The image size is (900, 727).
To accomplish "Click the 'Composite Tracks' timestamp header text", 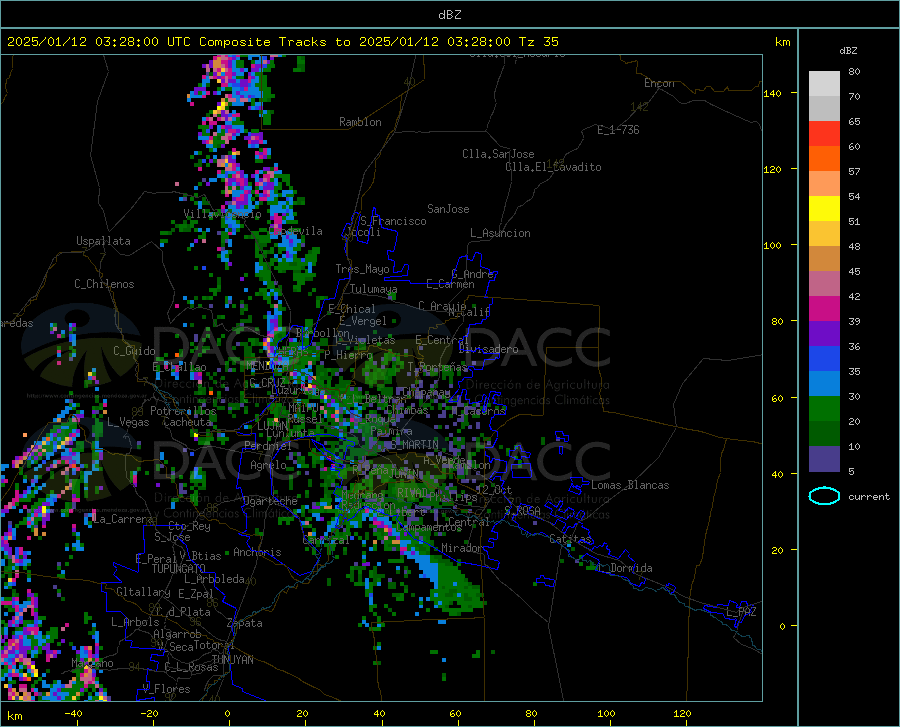I will click(282, 42).
